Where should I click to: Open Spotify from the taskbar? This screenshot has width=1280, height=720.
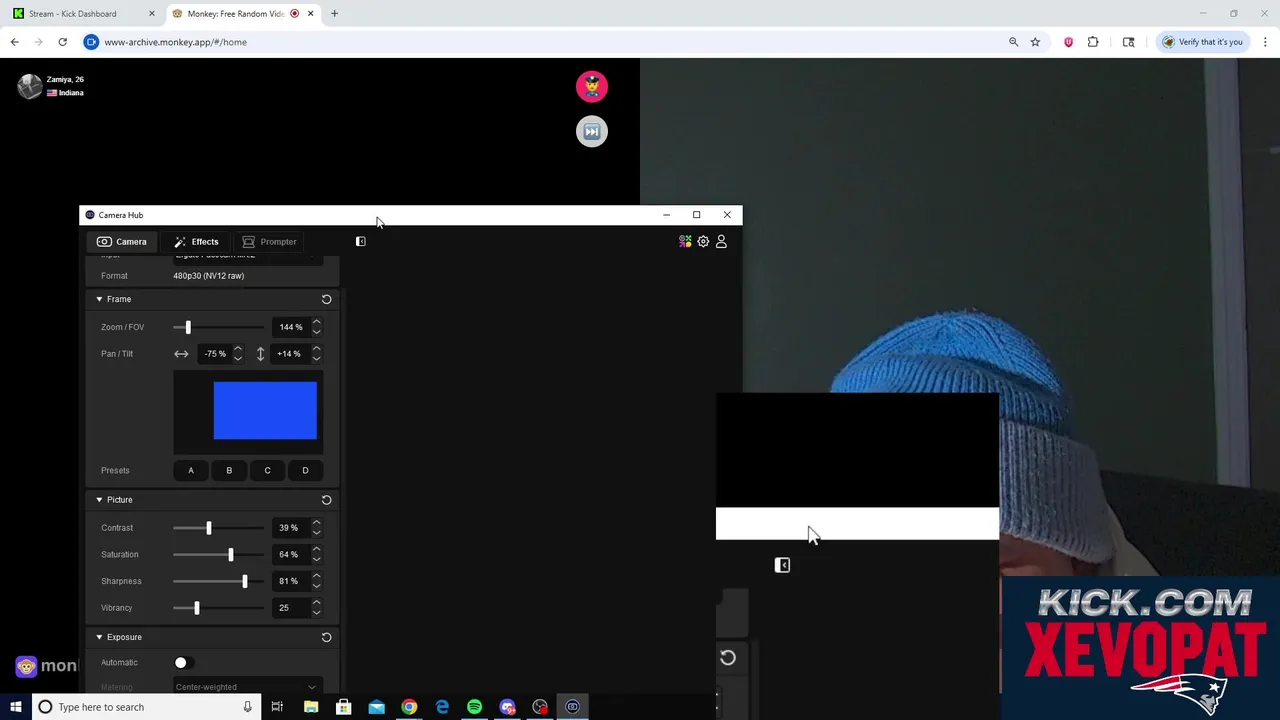[474, 707]
